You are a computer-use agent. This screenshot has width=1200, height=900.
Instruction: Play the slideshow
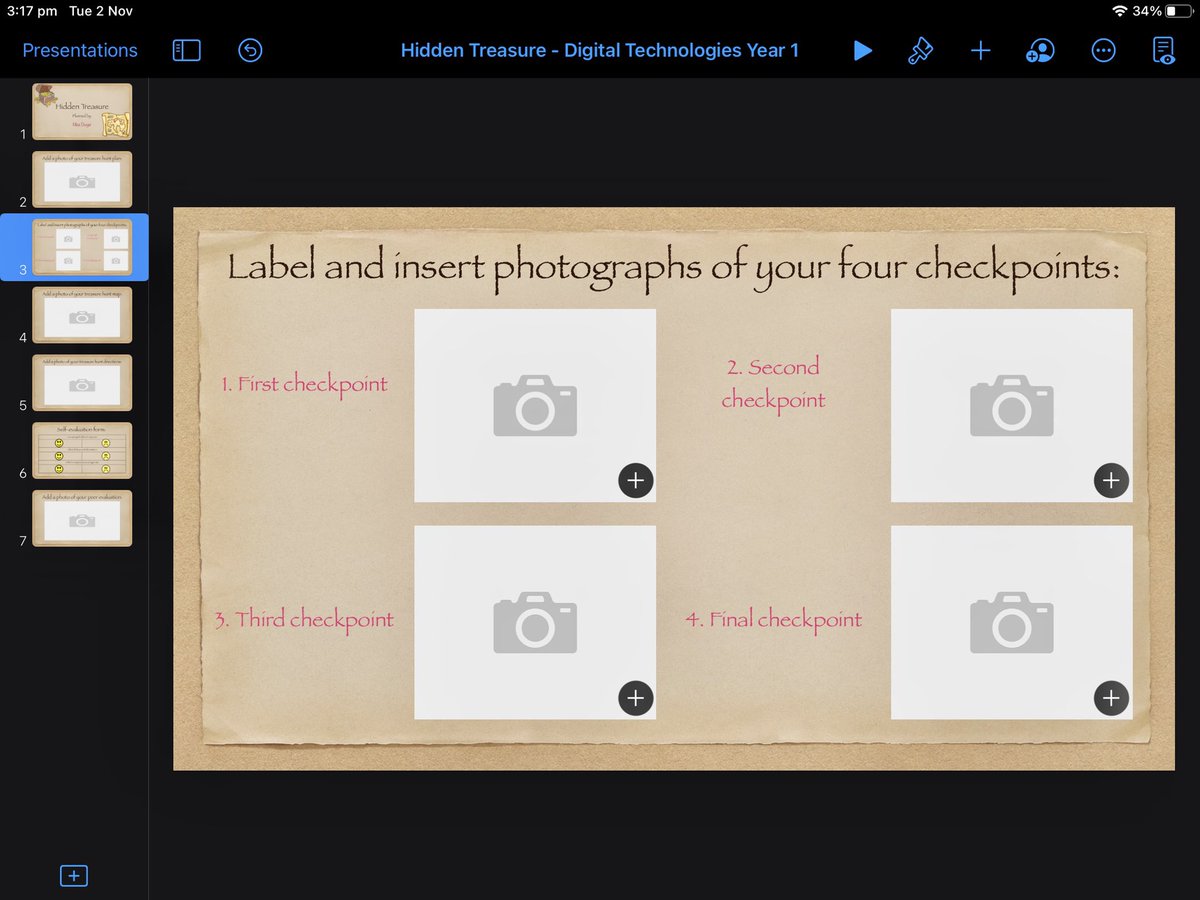(862, 50)
